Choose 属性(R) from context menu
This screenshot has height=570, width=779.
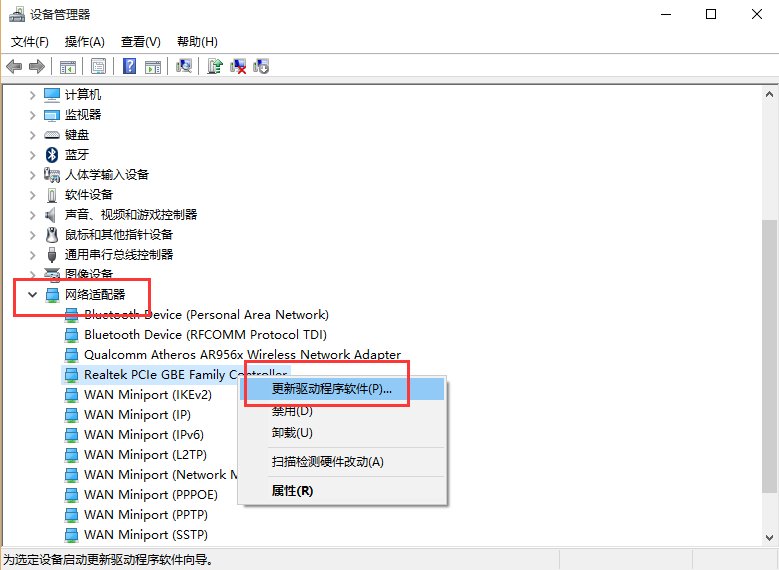coord(343,491)
